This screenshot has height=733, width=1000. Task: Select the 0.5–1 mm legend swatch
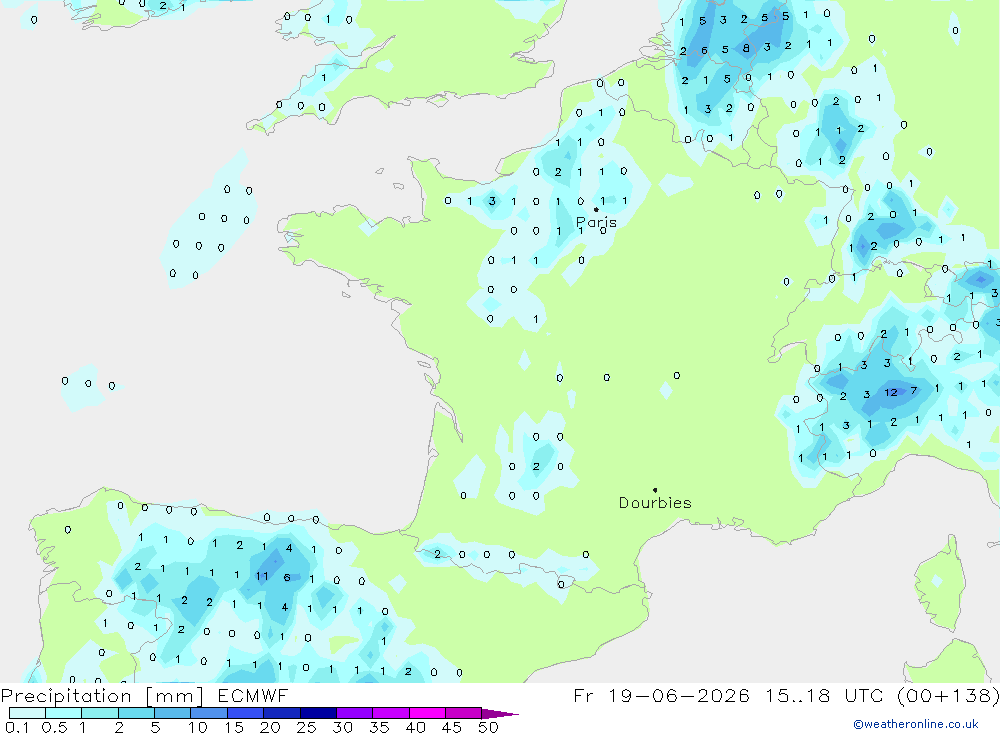pyautogui.click(x=64, y=713)
